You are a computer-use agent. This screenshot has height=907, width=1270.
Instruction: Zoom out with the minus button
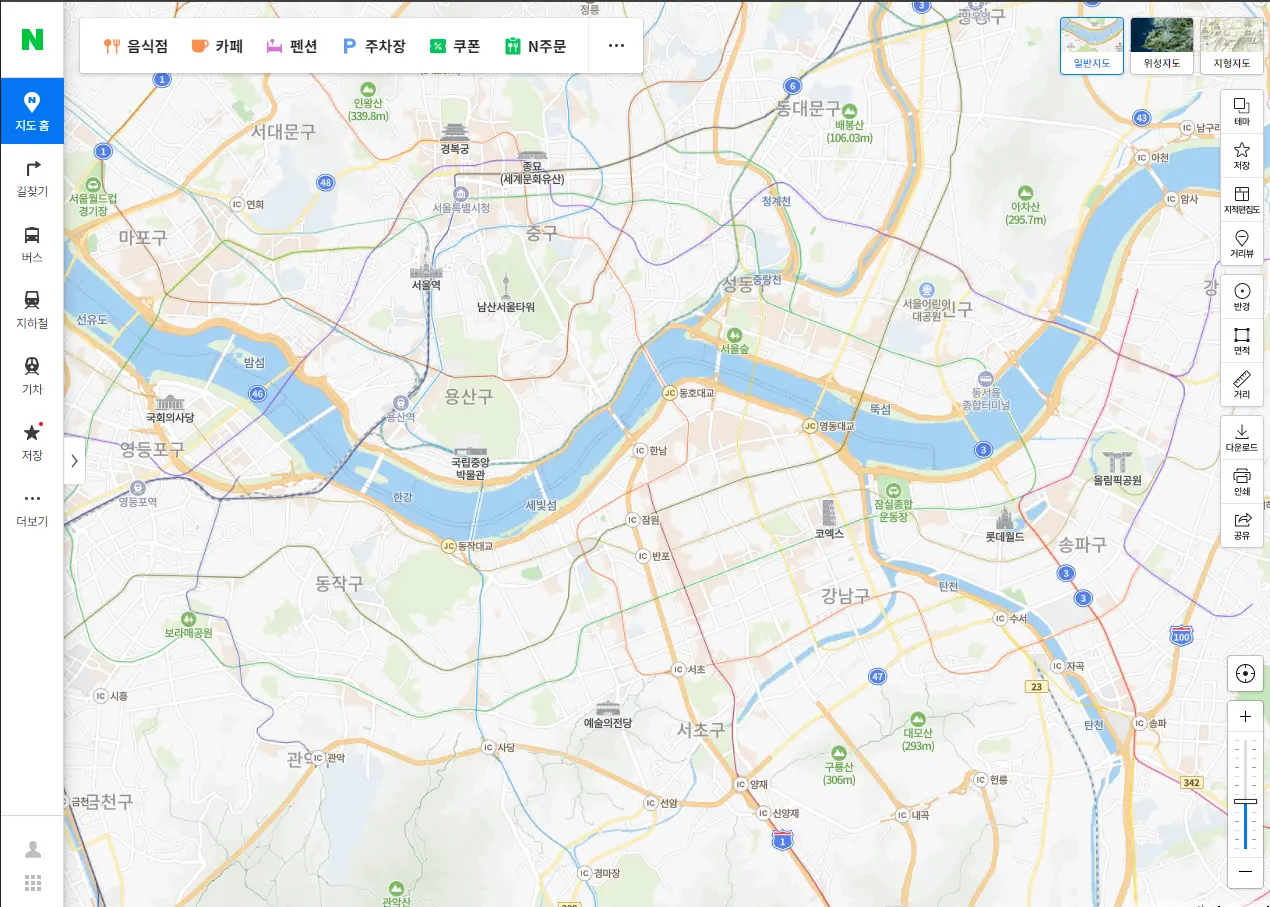[1245, 872]
